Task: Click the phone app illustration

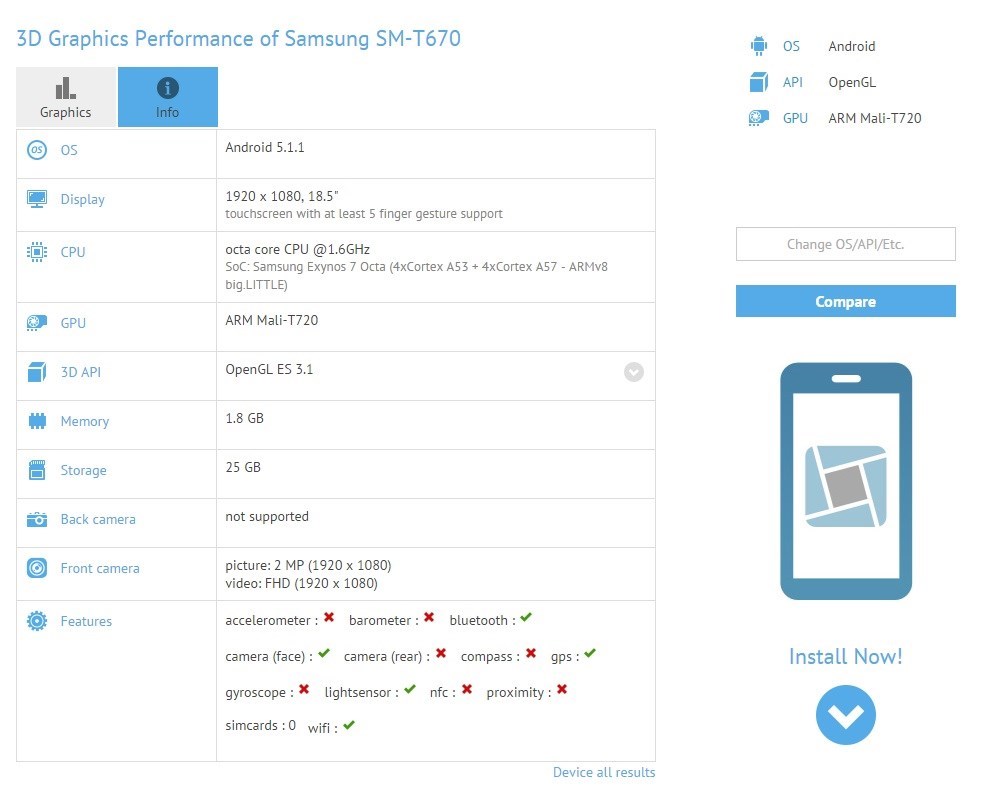Action: [846, 481]
